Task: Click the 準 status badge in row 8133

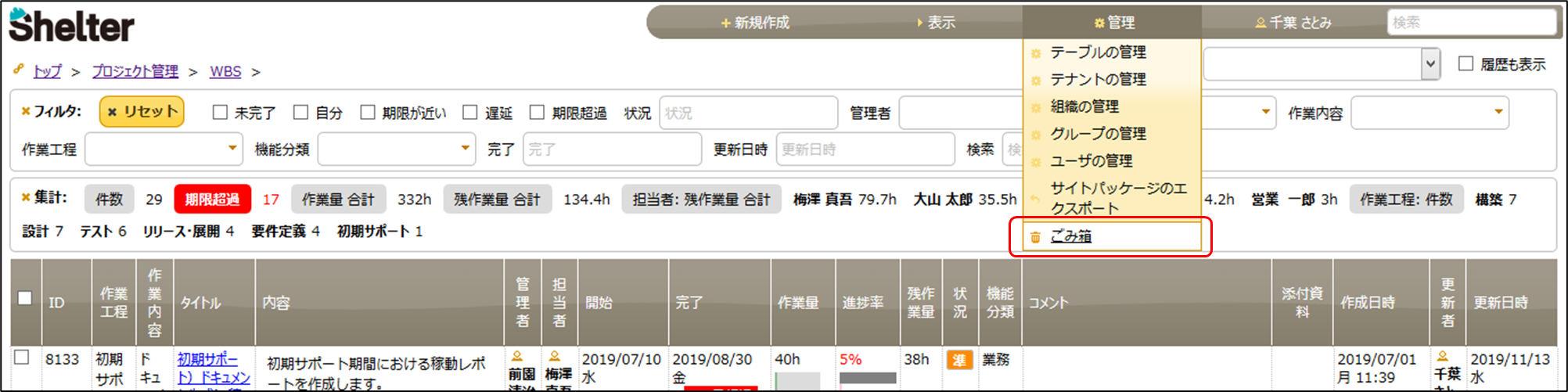Action: 958,360
